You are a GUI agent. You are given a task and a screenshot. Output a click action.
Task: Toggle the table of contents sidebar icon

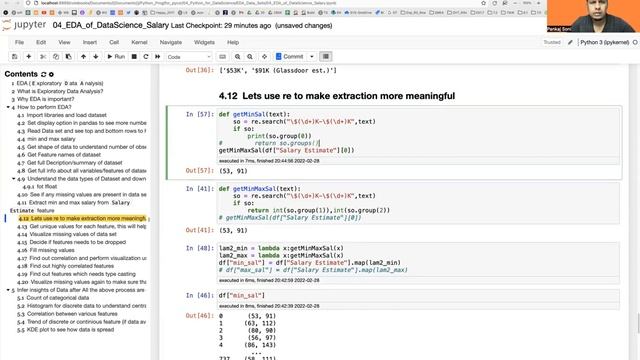coord(326,57)
